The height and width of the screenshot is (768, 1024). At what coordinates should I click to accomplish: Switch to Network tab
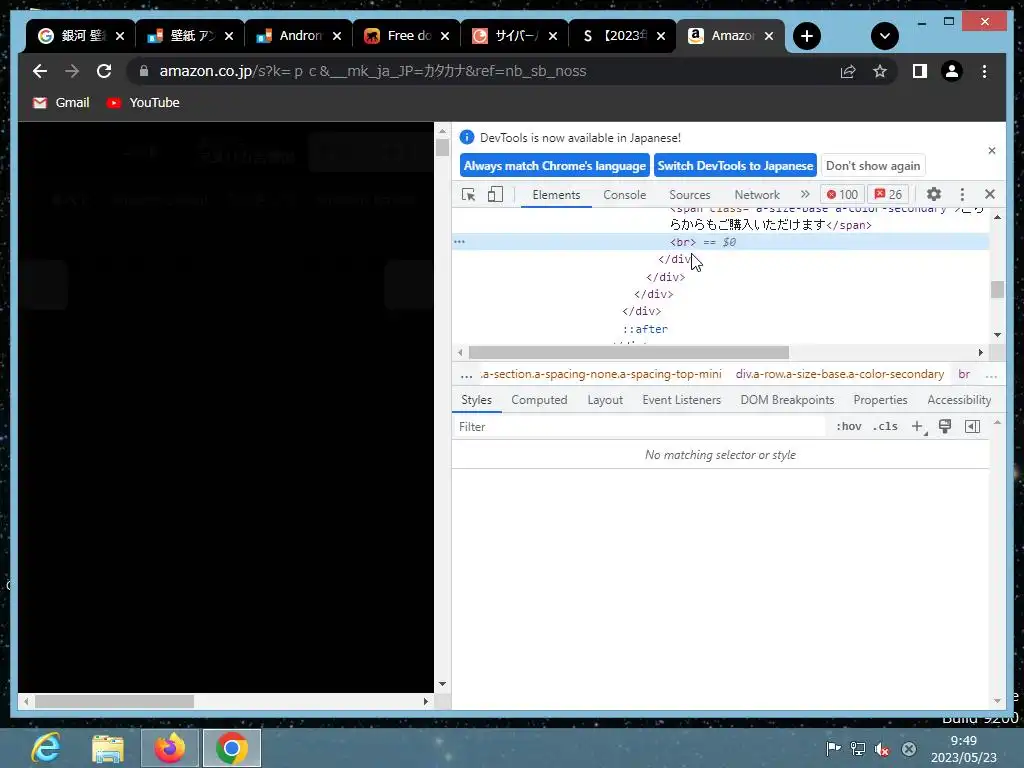(757, 195)
